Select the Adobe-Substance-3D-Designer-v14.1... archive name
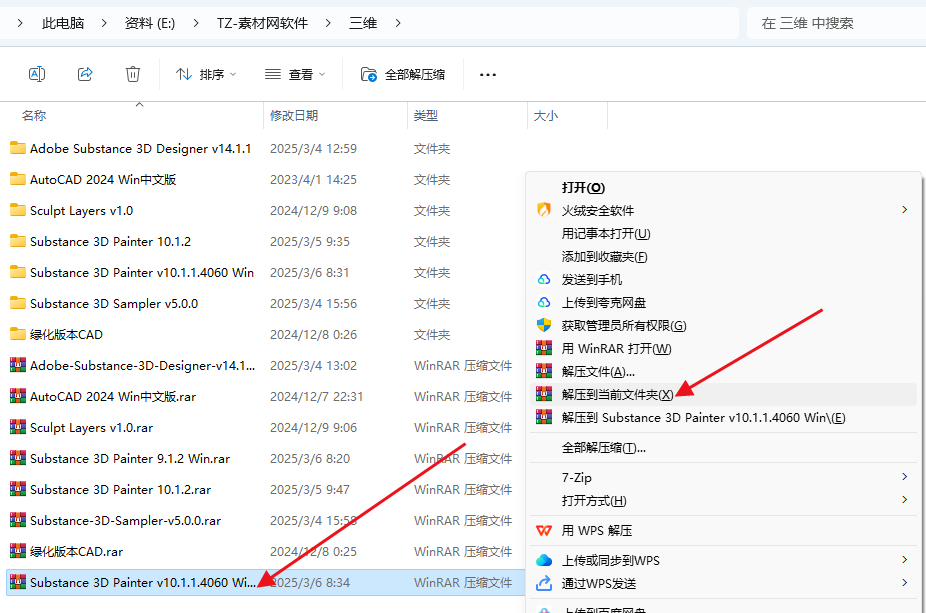 pos(142,366)
